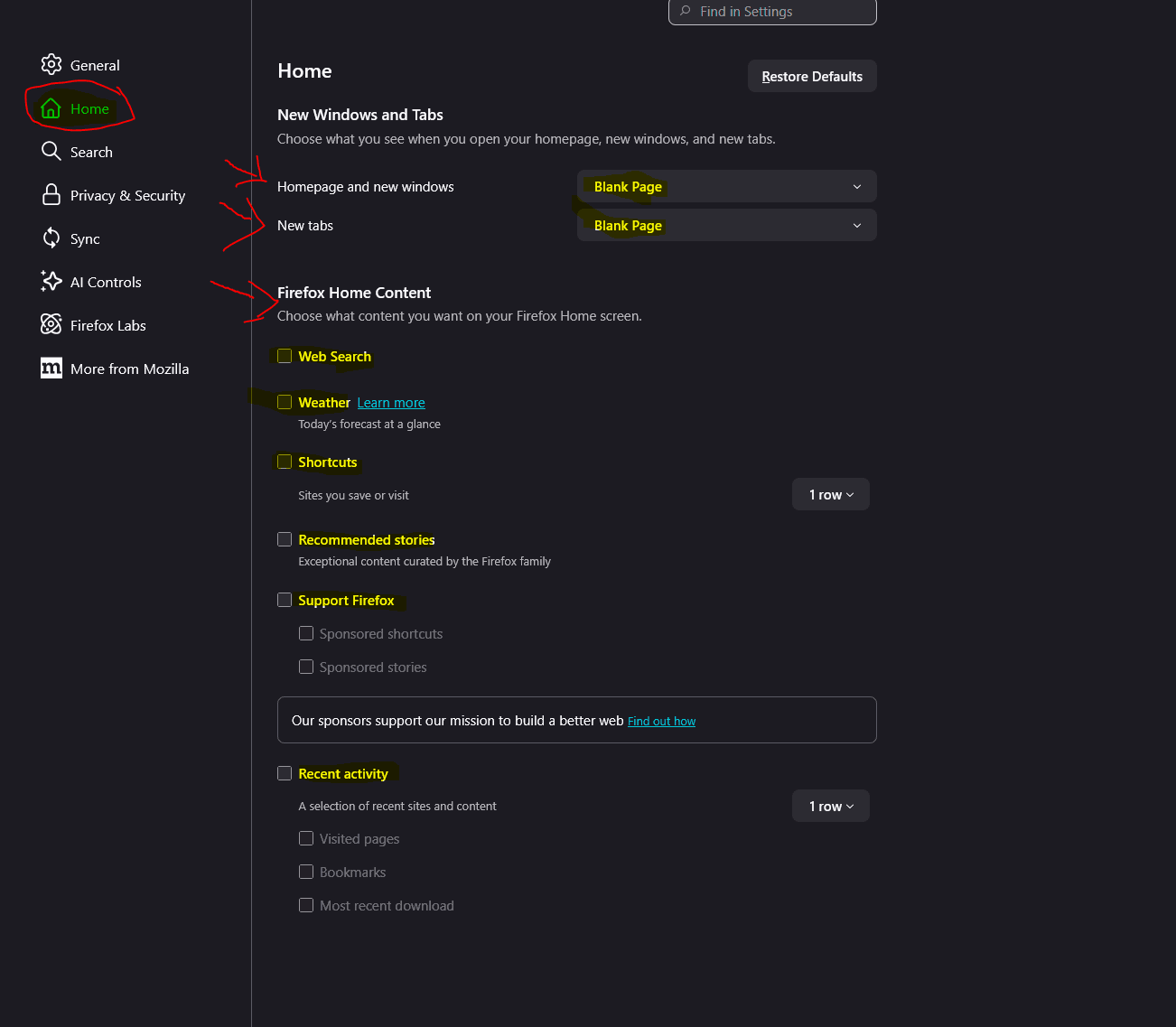
Task: Open Homepage and new windows dropdown
Action: (727, 186)
